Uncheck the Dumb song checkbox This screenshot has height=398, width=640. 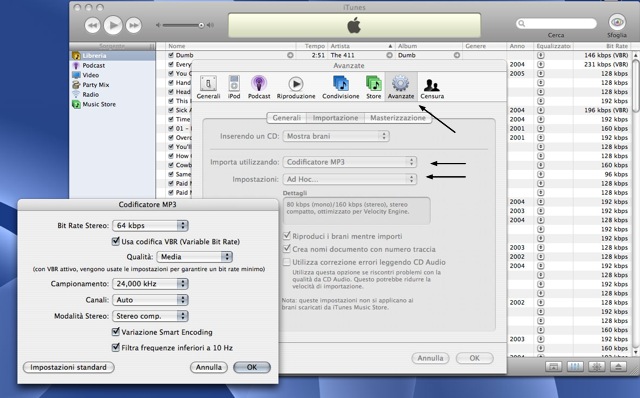[x=171, y=55]
